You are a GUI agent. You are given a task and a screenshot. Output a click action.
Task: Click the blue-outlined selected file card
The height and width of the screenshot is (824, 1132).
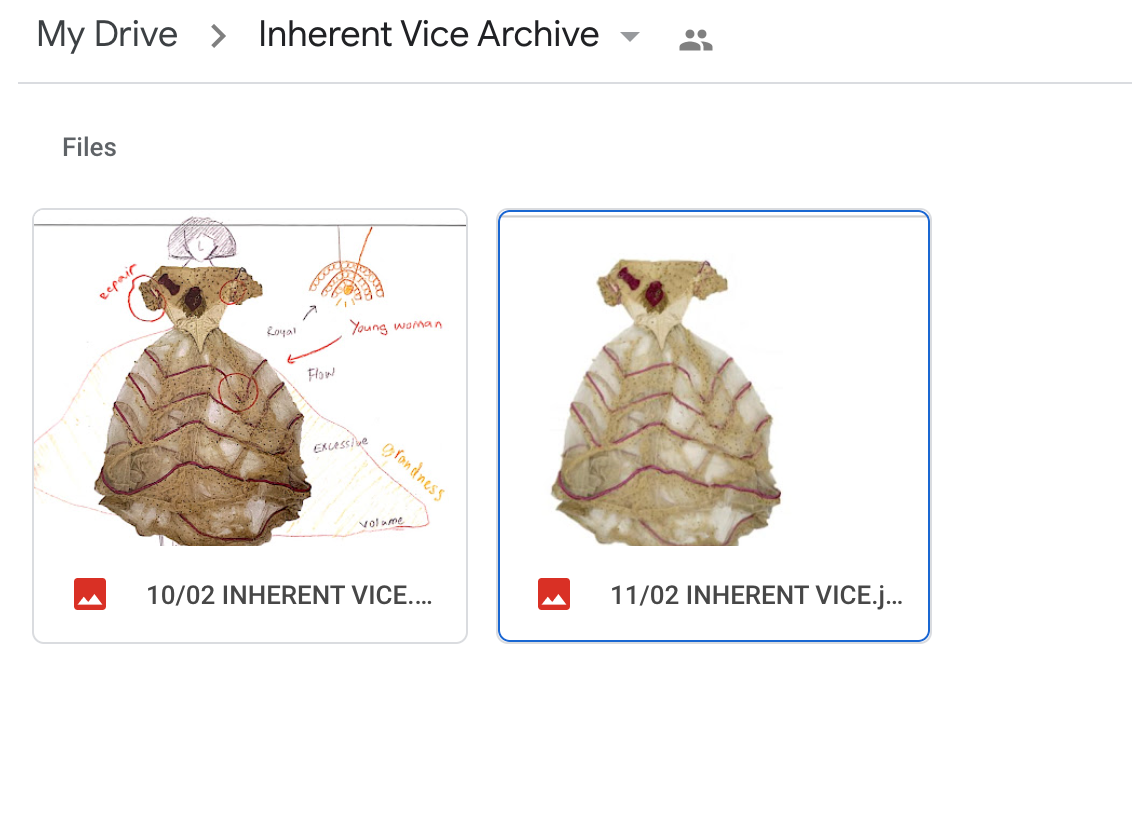[x=714, y=426]
